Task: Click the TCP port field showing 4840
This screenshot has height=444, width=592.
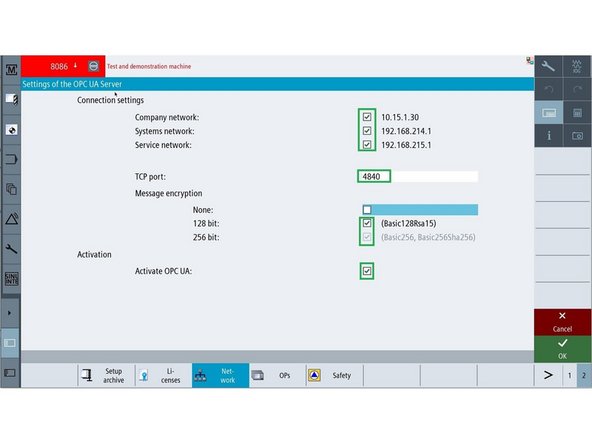Action: [418, 176]
